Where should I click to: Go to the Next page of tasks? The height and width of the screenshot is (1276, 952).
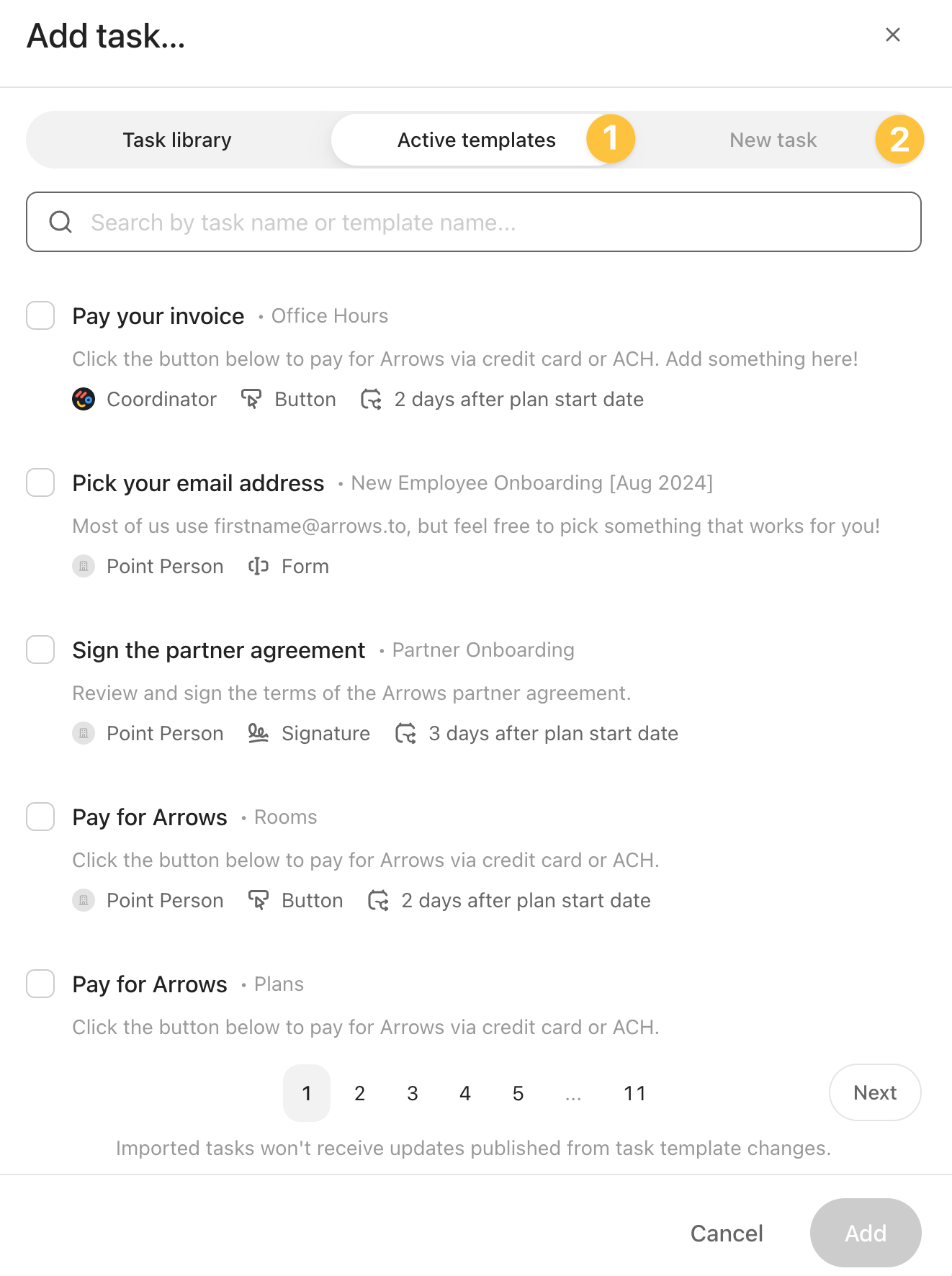[x=874, y=1092]
